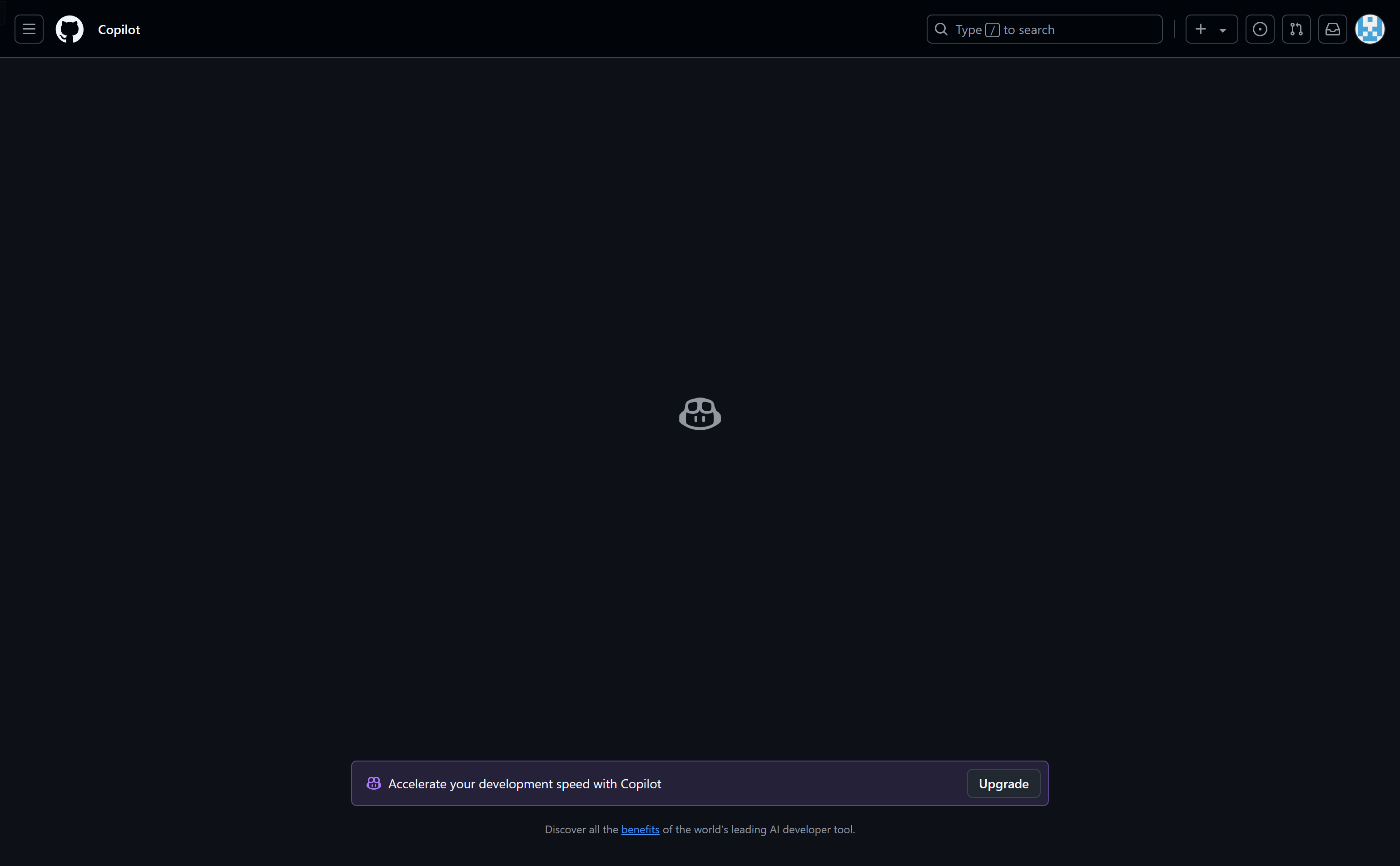The height and width of the screenshot is (866, 1400).
Task: Click the issues icon
Action: coord(1260,29)
